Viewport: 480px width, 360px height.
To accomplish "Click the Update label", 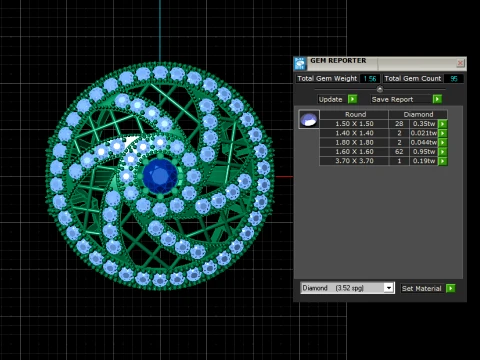I will (330, 99).
